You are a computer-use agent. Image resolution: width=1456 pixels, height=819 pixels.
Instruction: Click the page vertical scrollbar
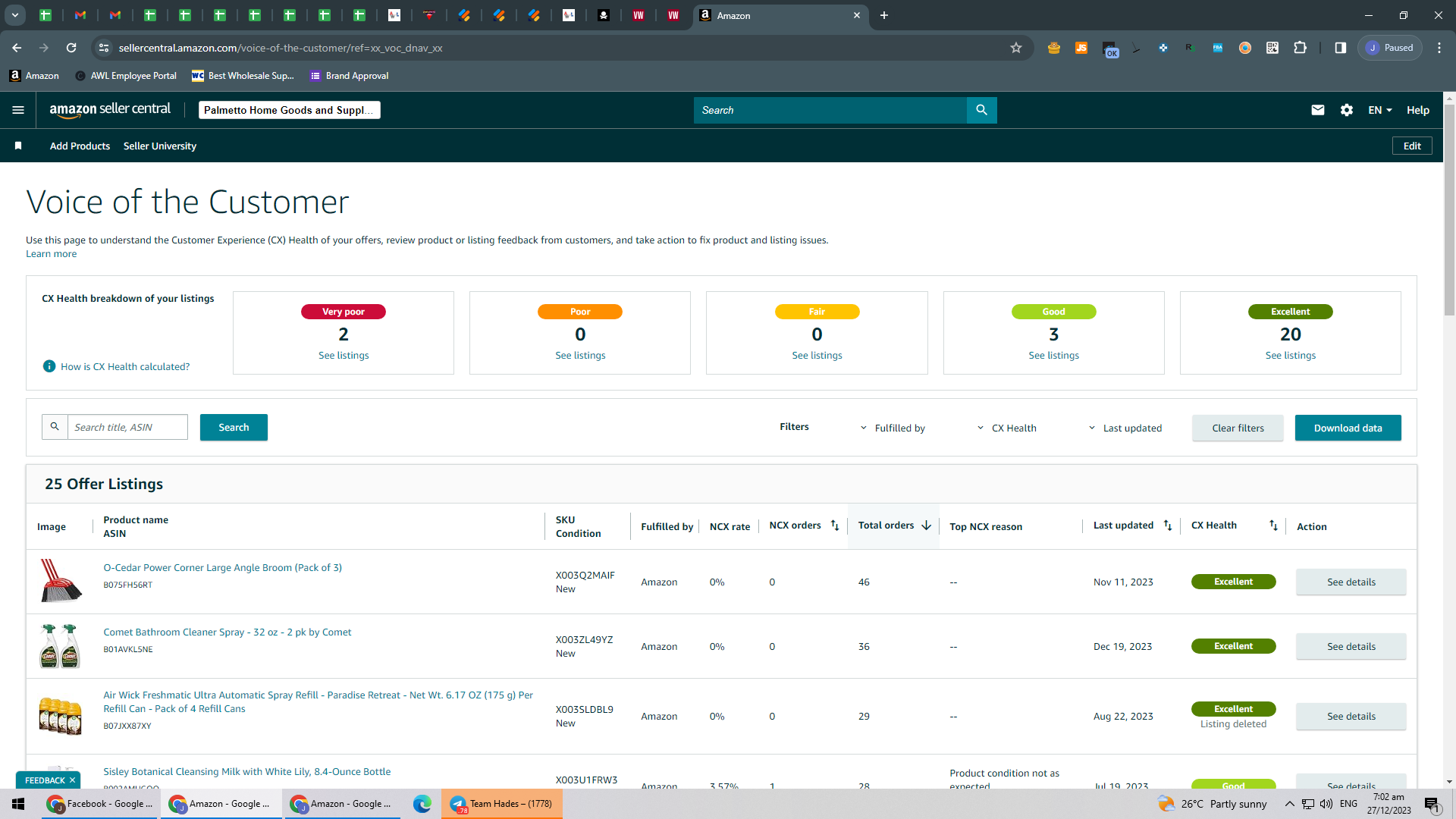click(x=1449, y=209)
